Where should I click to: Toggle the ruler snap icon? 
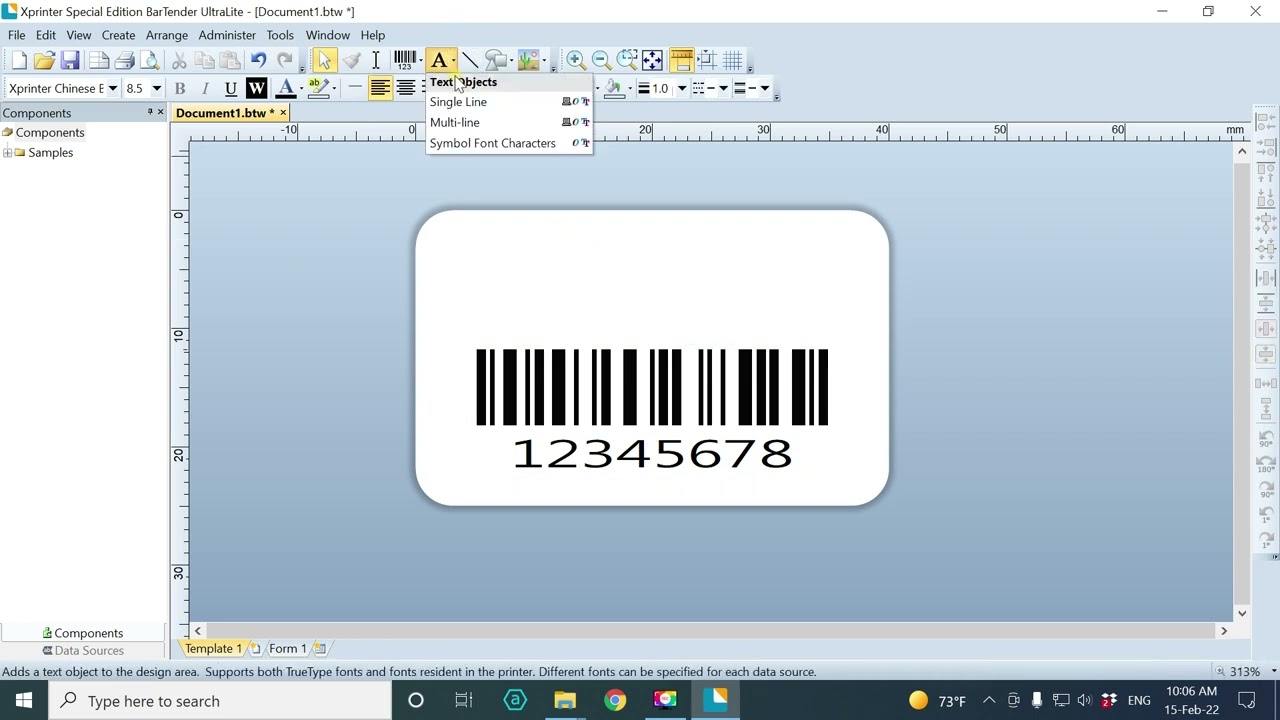681,61
